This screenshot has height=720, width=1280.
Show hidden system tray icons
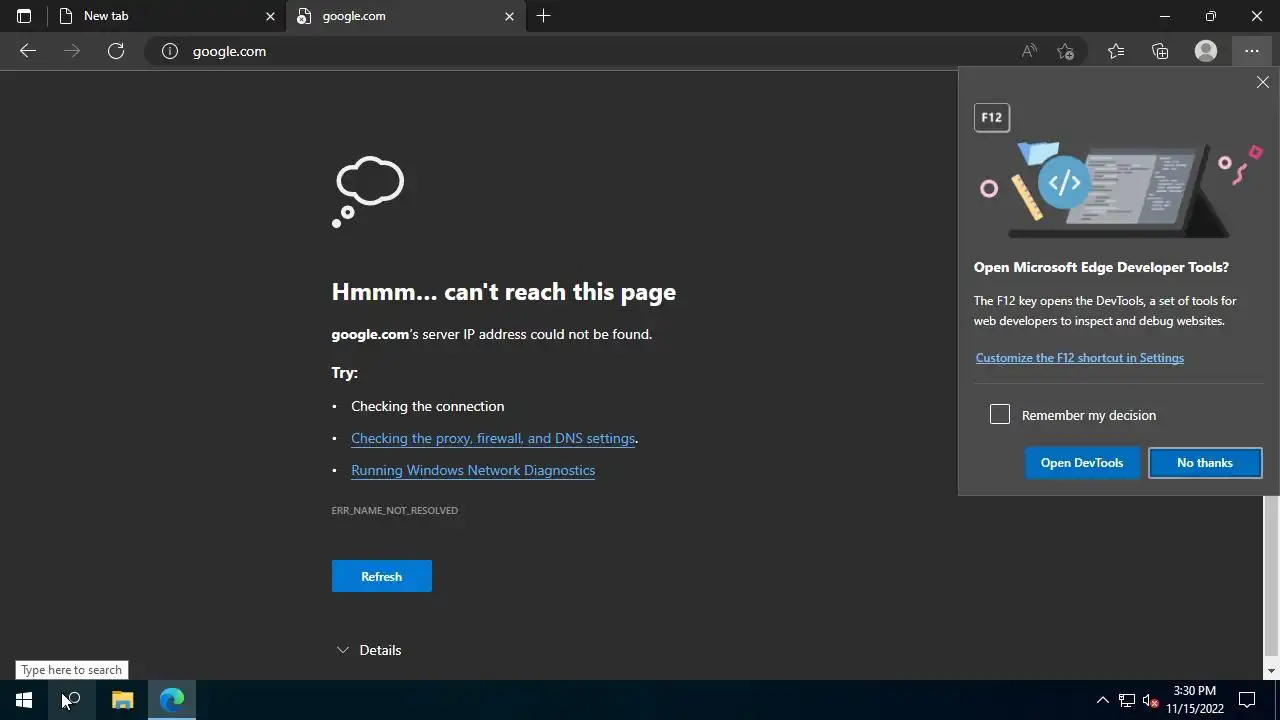click(1102, 700)
